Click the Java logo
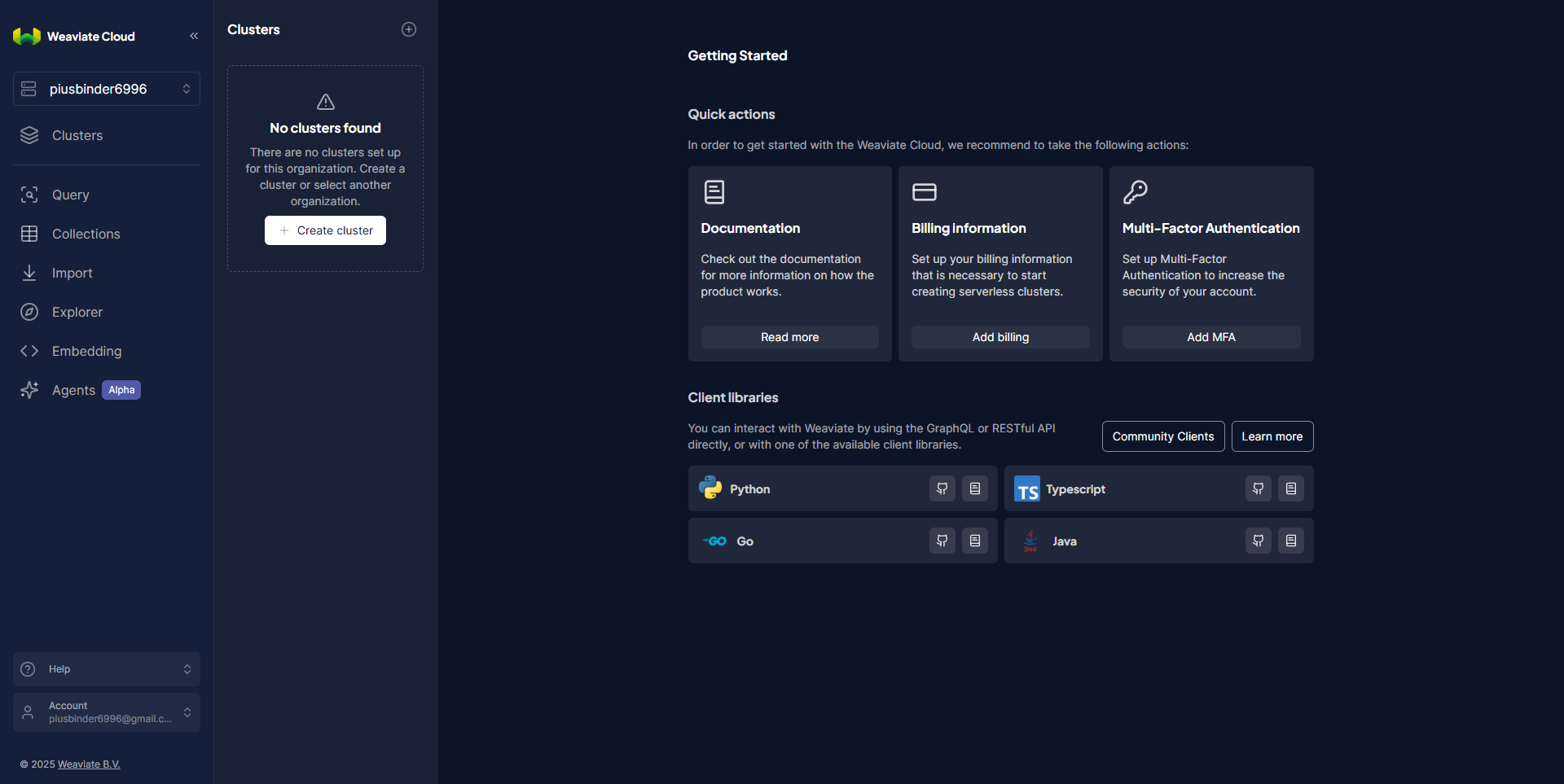1564x784 pixels. click(1030, 541)
